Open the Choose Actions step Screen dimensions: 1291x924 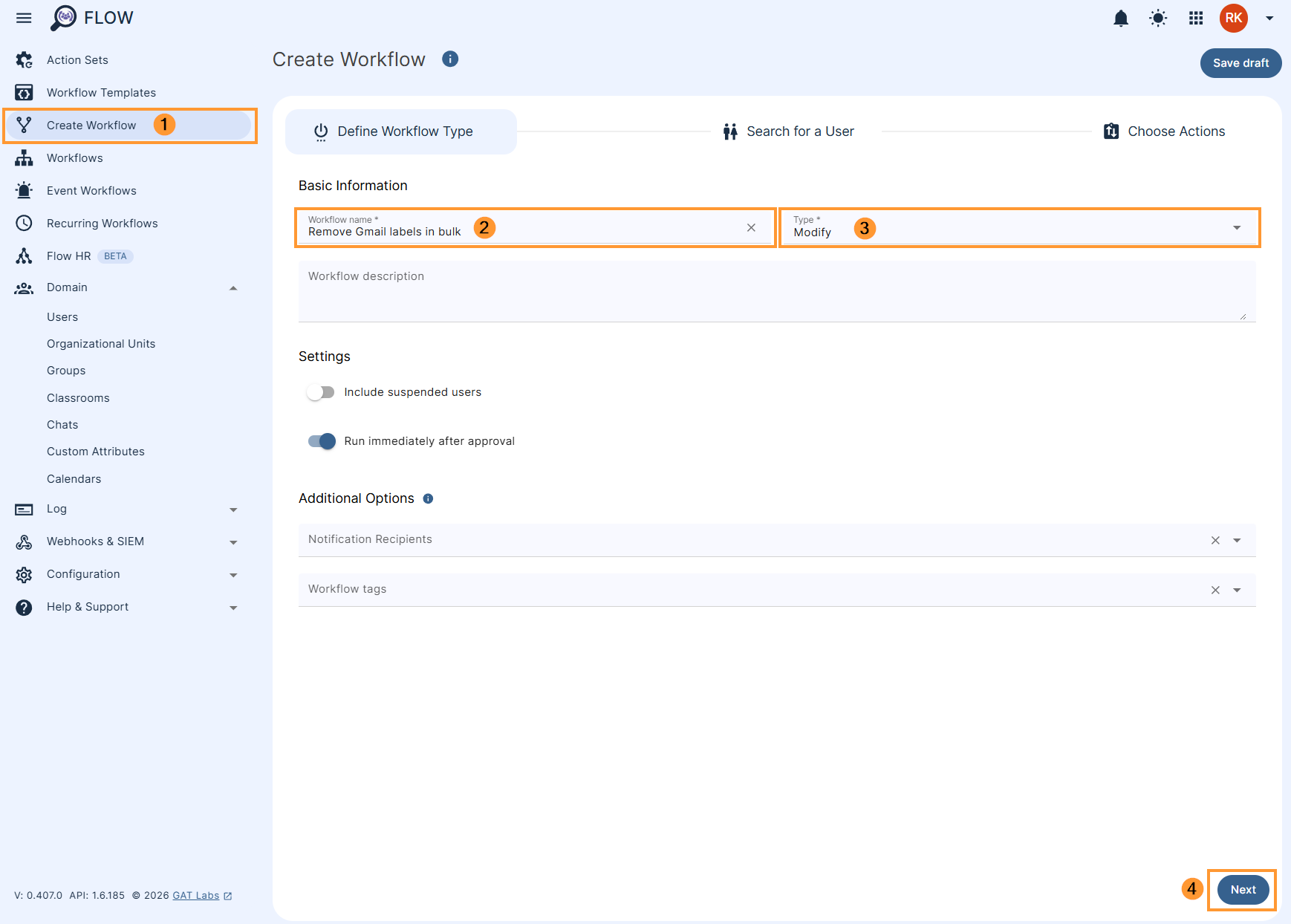(1176, 131)
